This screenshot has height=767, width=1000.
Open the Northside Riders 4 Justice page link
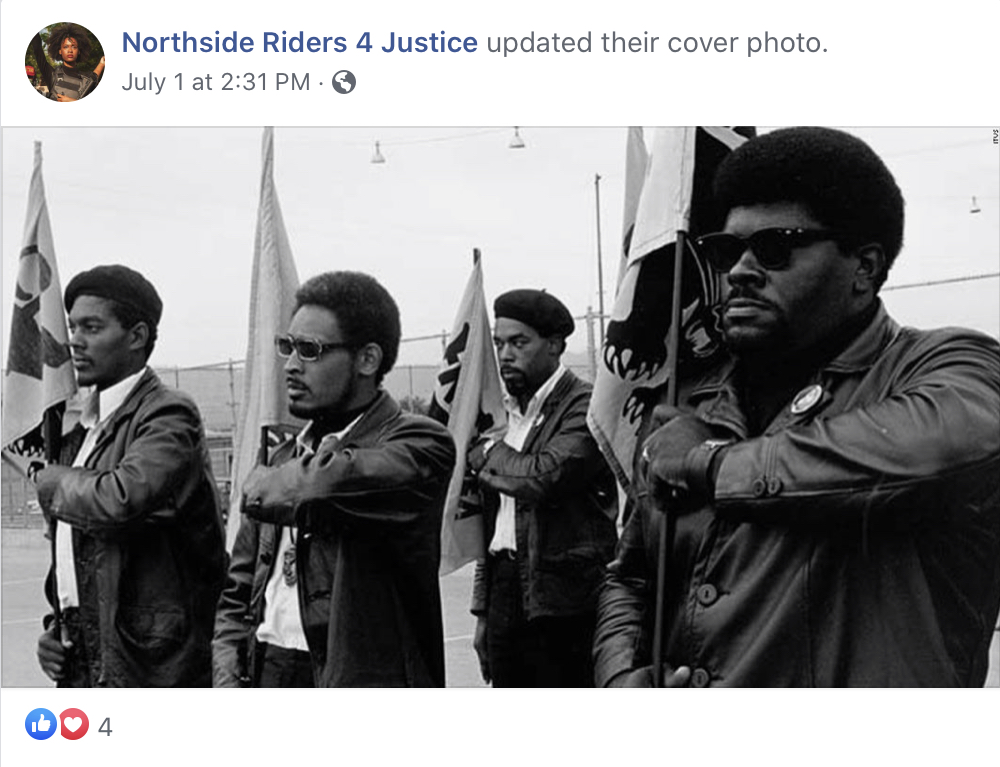point(299,43)
